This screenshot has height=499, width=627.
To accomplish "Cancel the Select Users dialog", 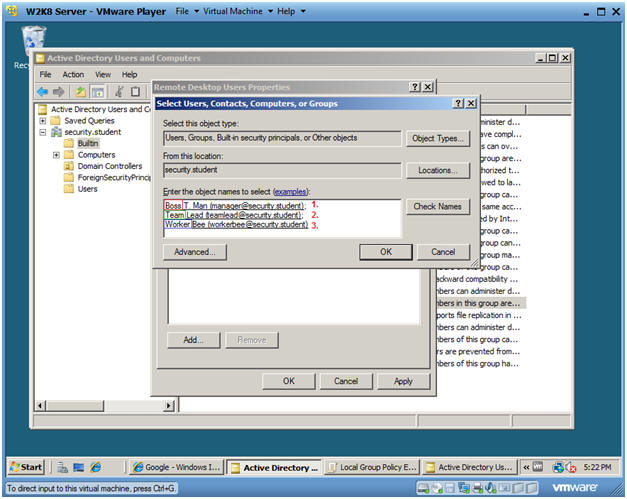I will (443, 252).
